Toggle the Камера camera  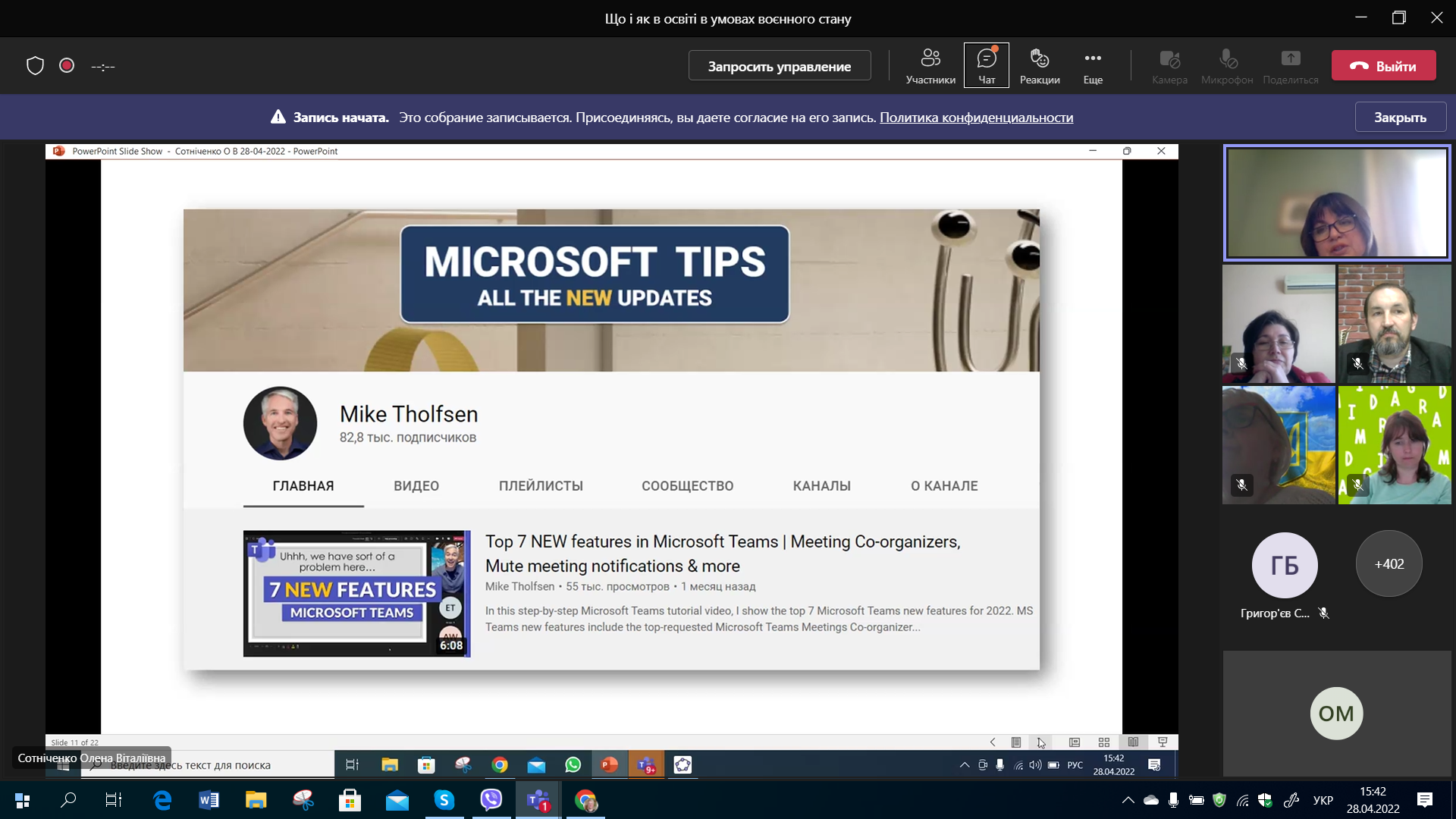point(1169,66)
